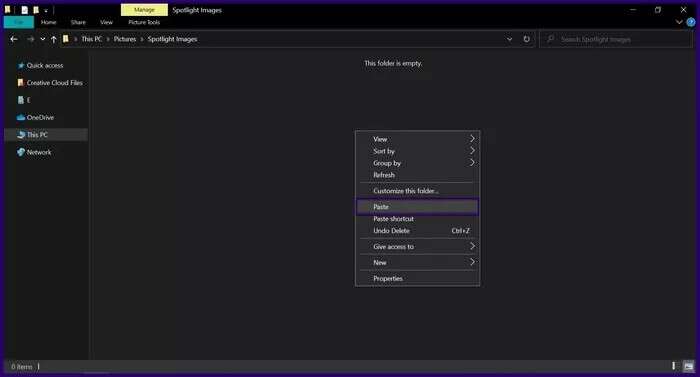Click the quick access toolbar customize arrow
Viewport: 700px width, 377px height.
click(x=46, y=10)
